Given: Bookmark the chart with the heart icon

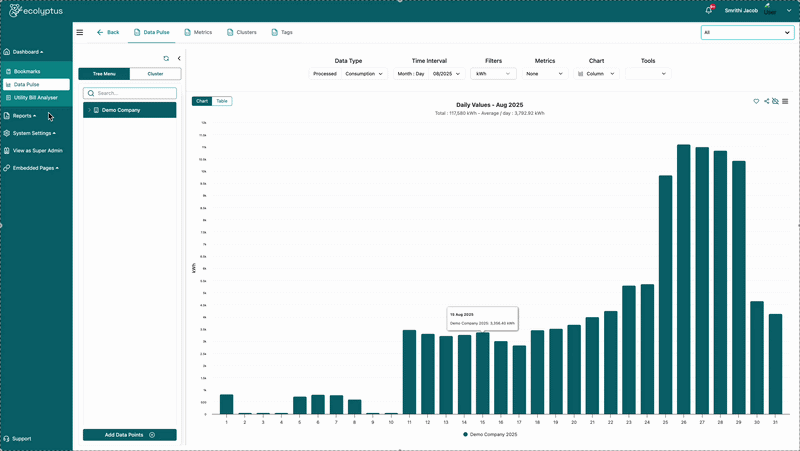Looking at the screenshot, I should (756, 101).
